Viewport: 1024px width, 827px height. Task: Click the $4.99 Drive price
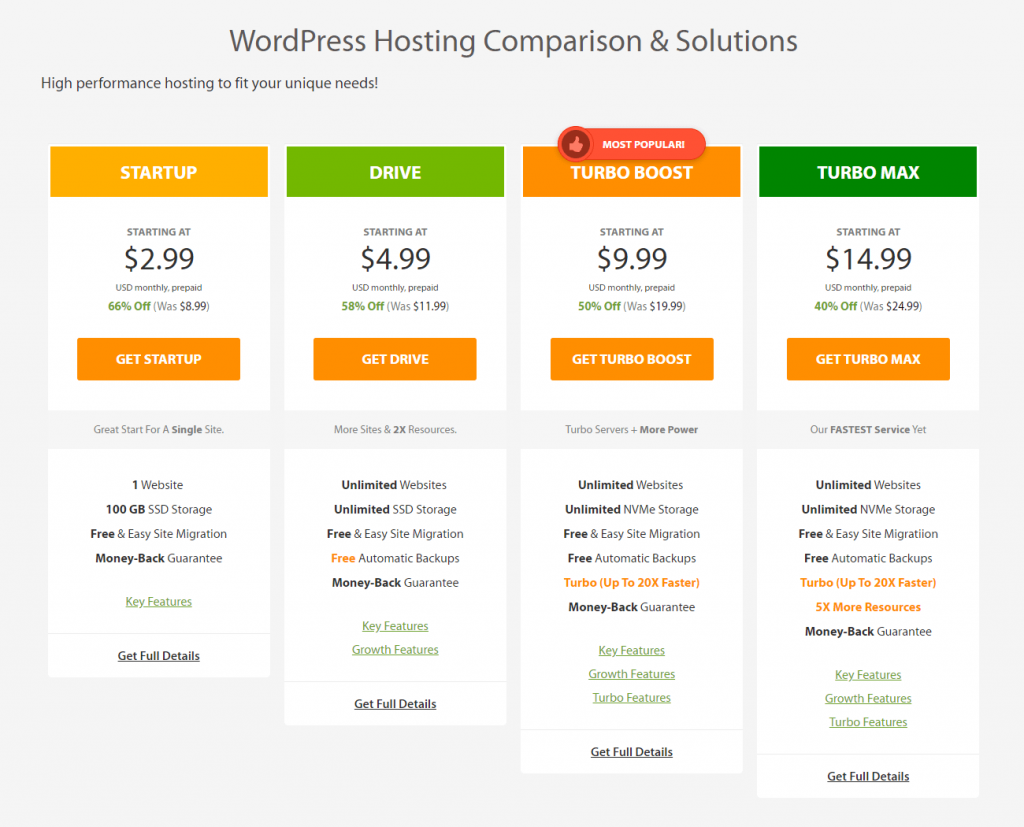(x=395, y=259)
